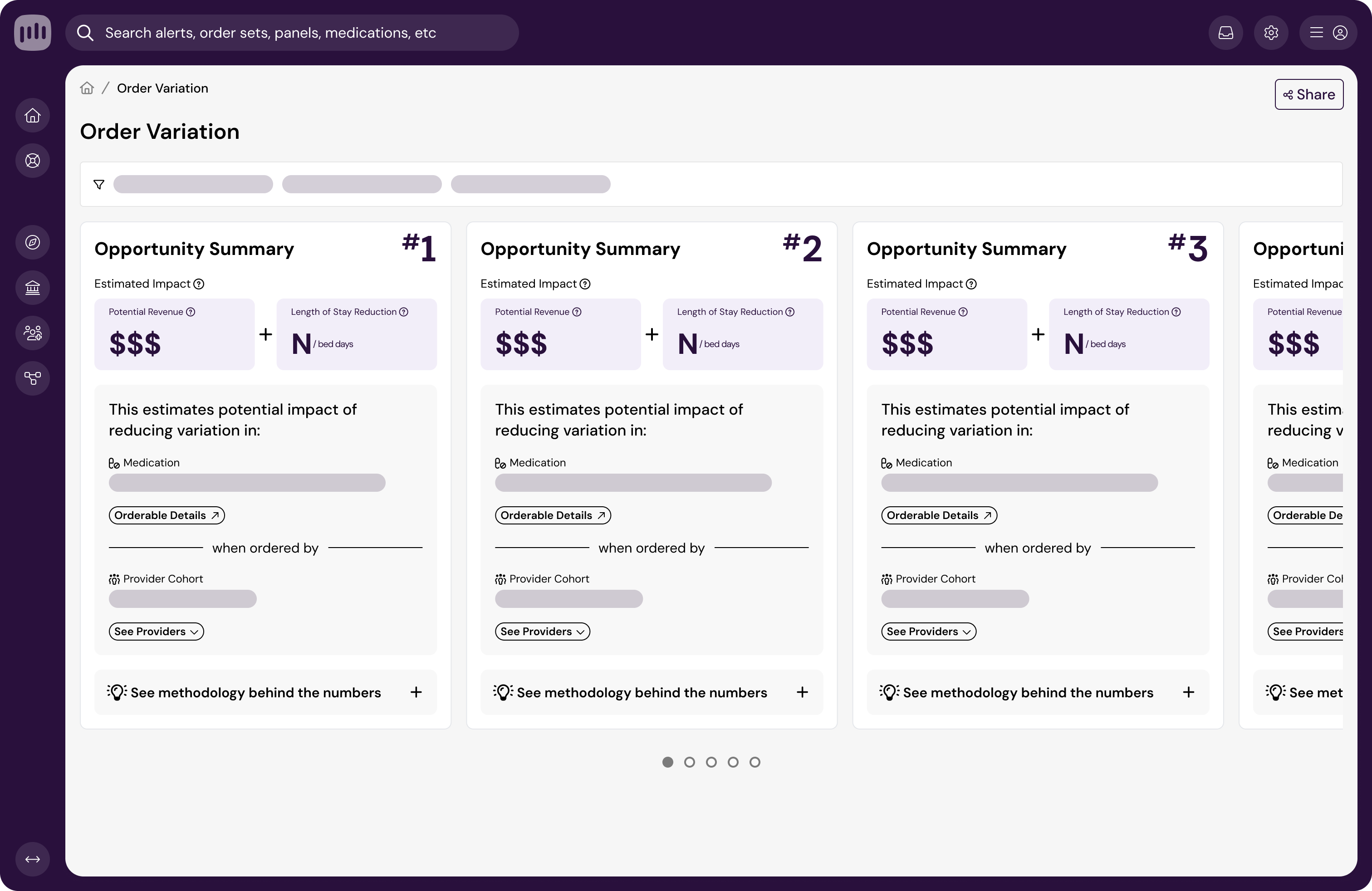Open the lifebuoy support sidebar icon
This screenshot has height=891, width=1372.
pyautogui.click(x=33, y=161)
